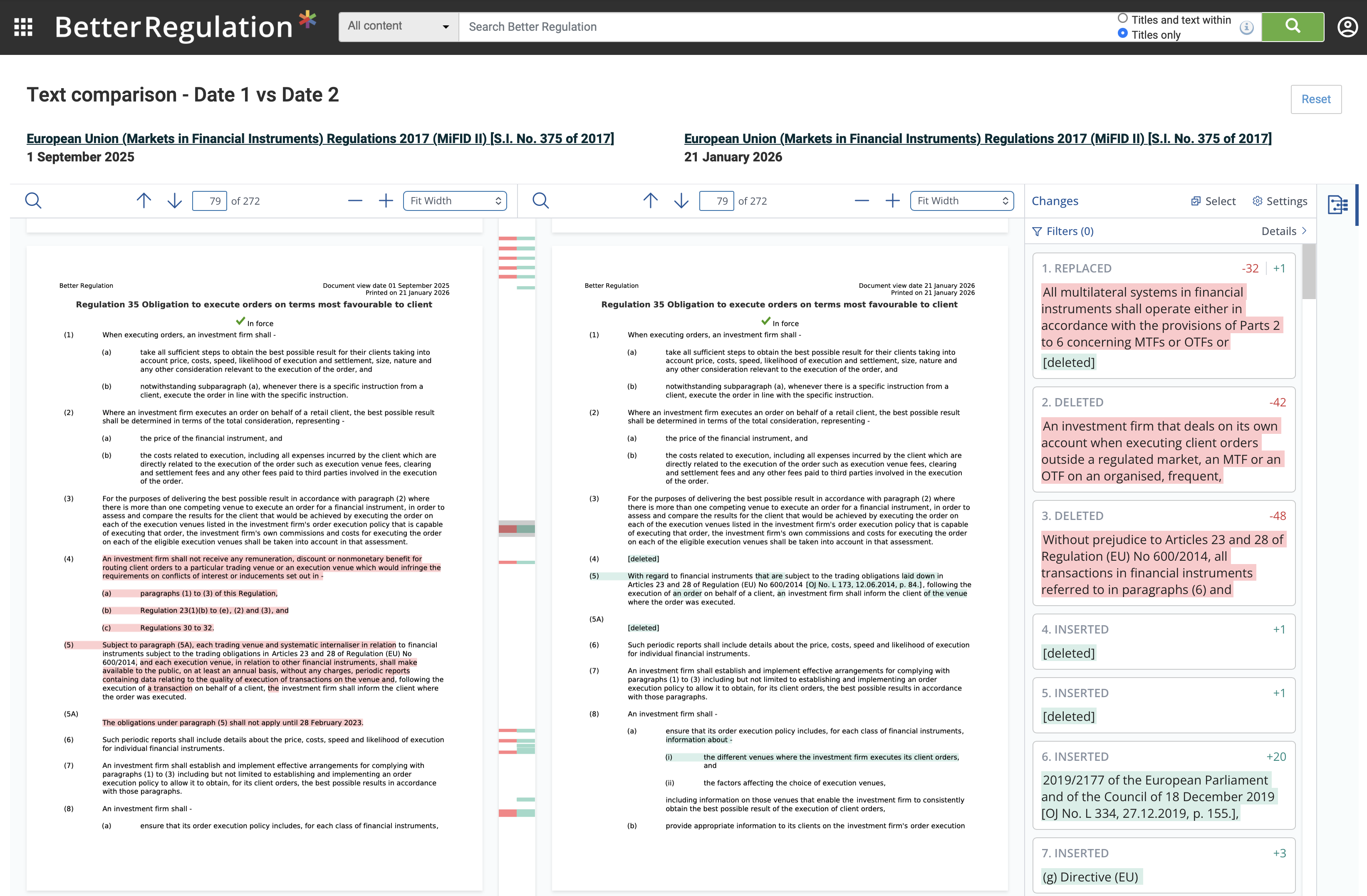
Task: Go to previous page in left document
Action: [144, 200]
